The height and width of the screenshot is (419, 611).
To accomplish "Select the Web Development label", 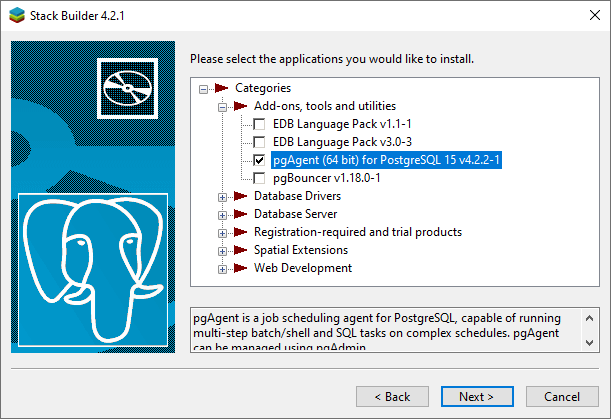I will (x=303, y=268).
